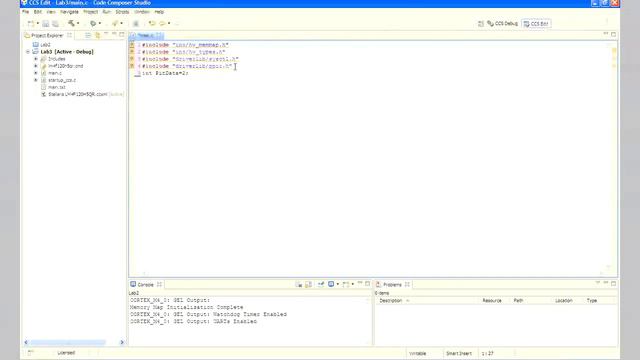Viewport: 640px width, 360px height.
Task: Minimize the editor area
Action: pyautogui.click(x=606, y=34)
